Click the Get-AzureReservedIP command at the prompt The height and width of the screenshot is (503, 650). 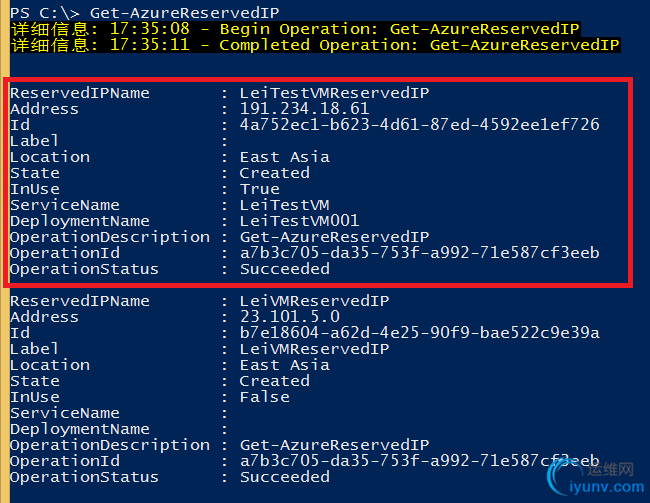[184, 13]
